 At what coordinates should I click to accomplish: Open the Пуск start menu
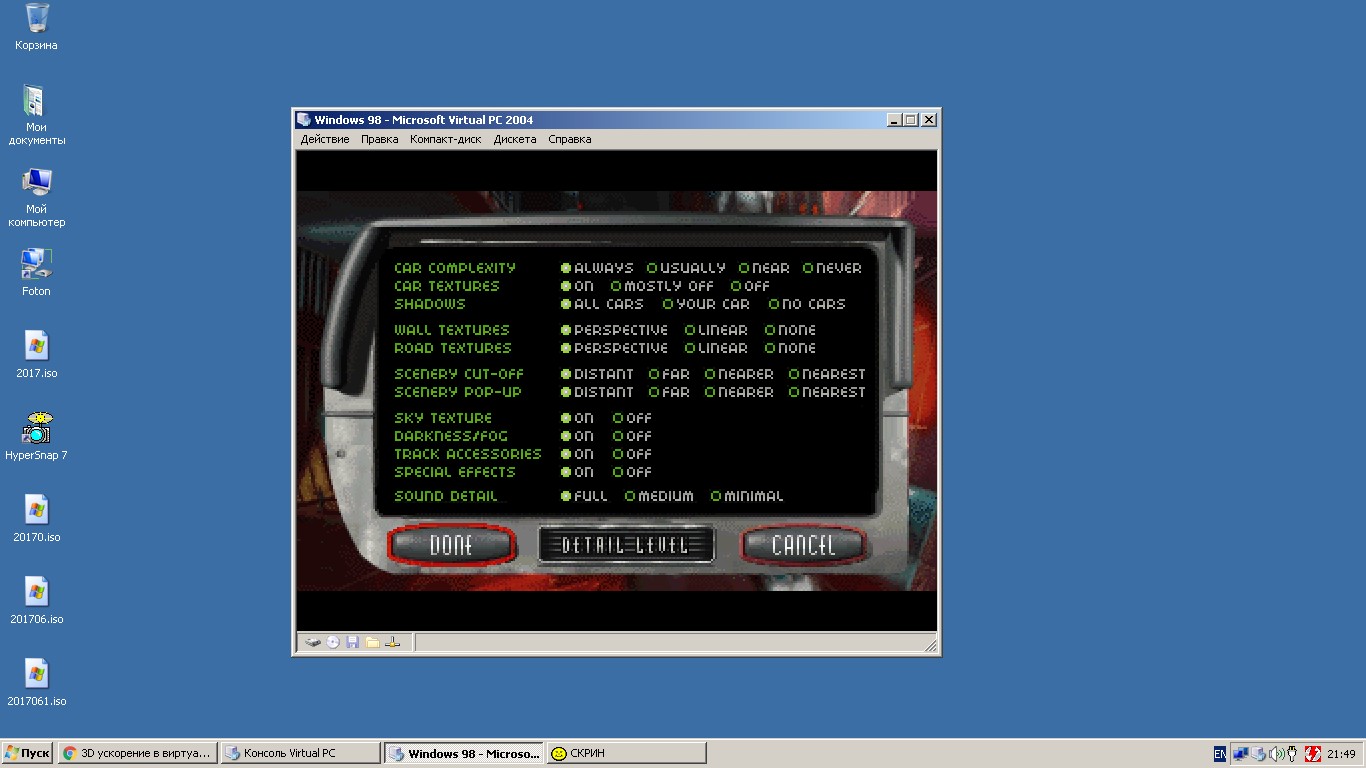click(x=27, y=753)
